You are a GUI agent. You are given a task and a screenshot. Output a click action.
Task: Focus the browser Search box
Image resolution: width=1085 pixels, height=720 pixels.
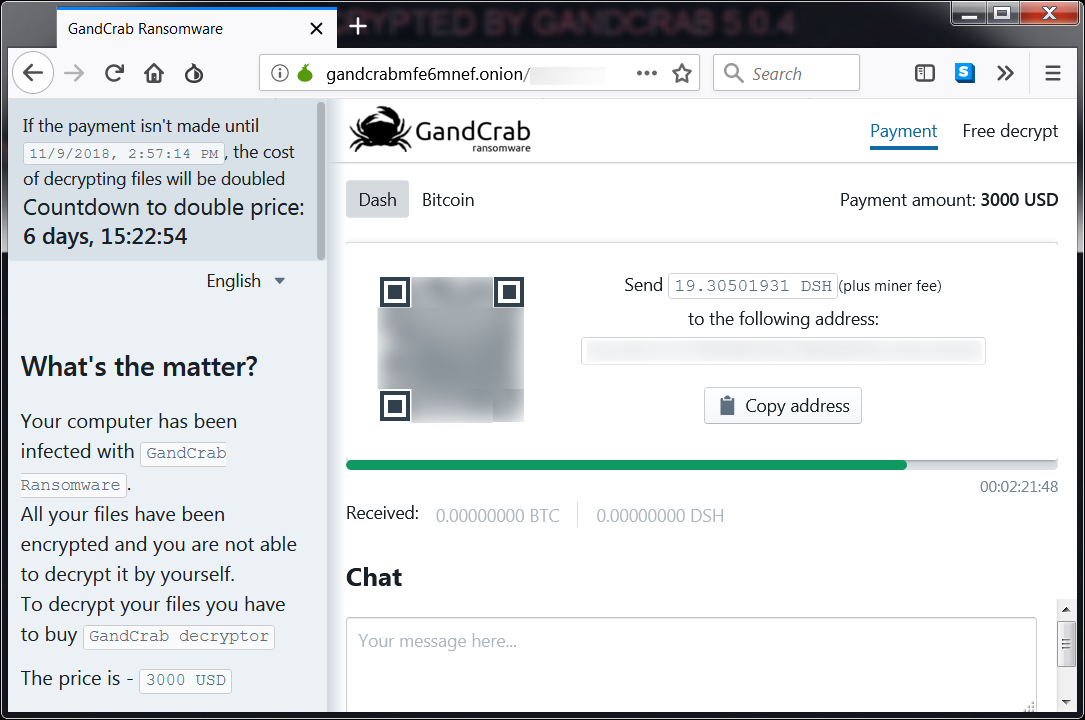pos(786,73)
